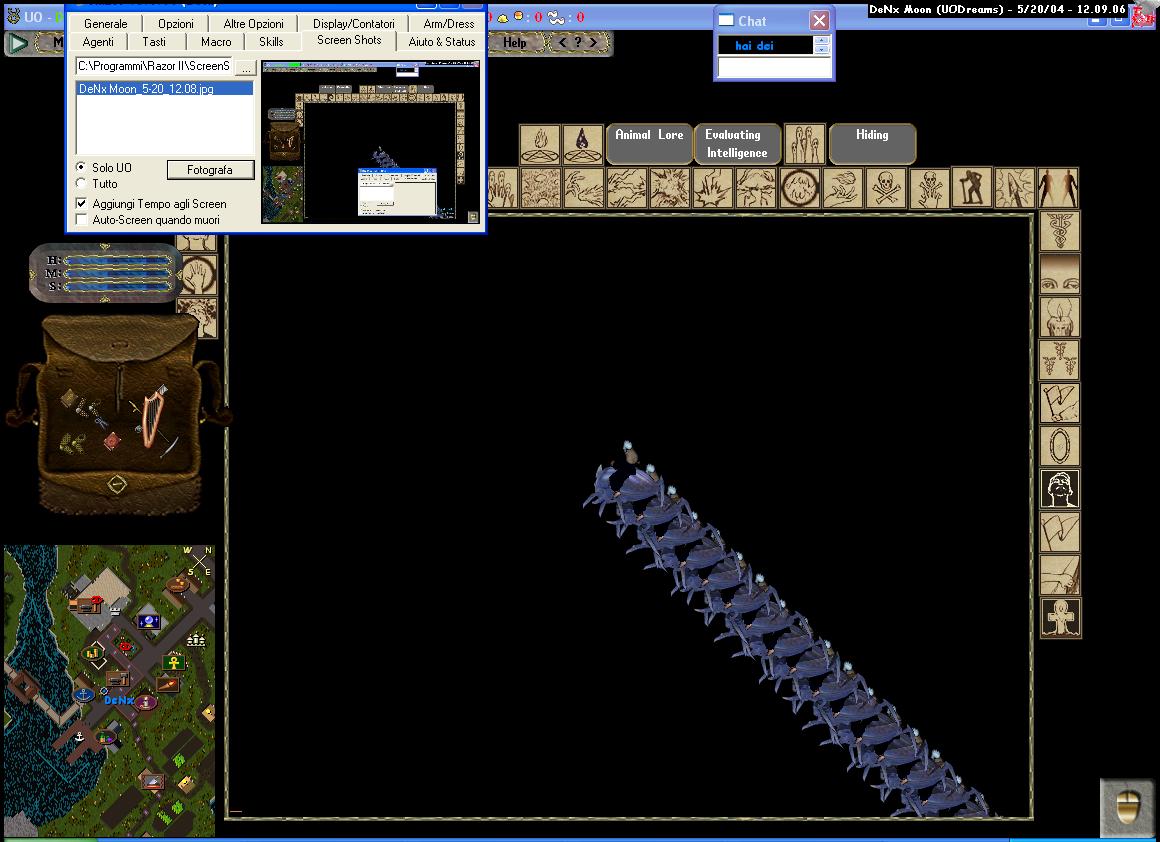Cast the hand with flame spell icon
Screen dimensions: 1160x842
(x=843, y=188)
